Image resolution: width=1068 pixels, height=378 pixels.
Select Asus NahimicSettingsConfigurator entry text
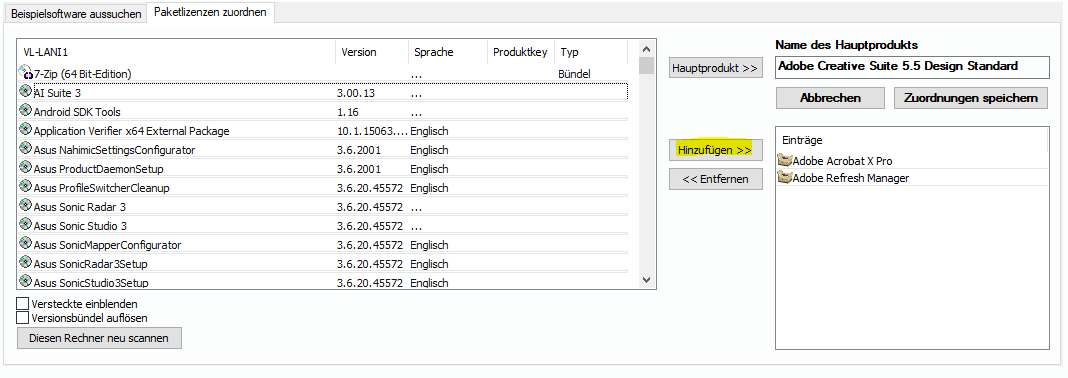click(x=114, y=150)
